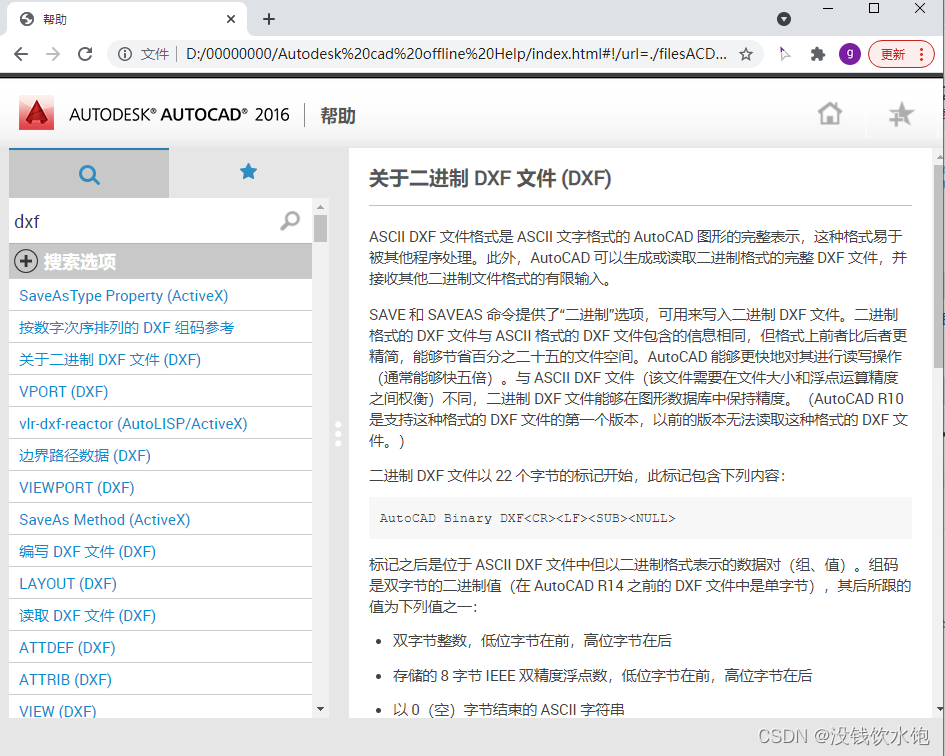The width and height of the screenshot is (945, 756).
Task: Open a new browser tab
Action: point(269,19)
